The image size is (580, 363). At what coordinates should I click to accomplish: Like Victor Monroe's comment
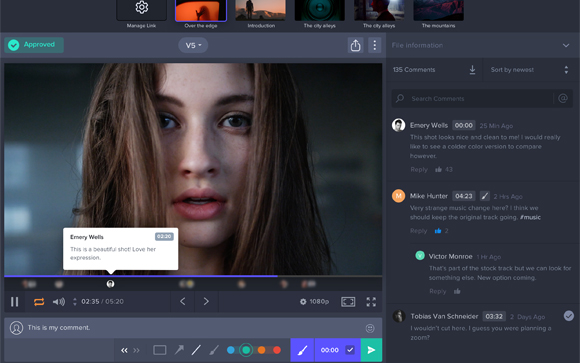(x=457, y=291)
